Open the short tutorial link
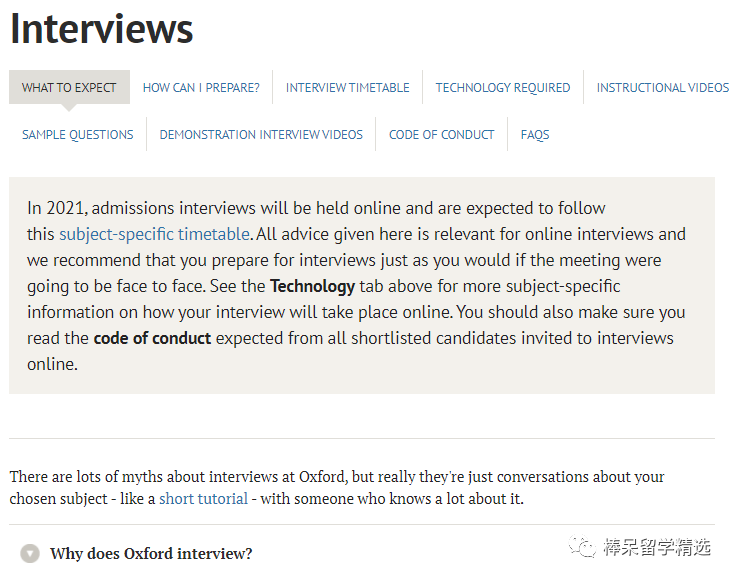 tap(203, 498)
